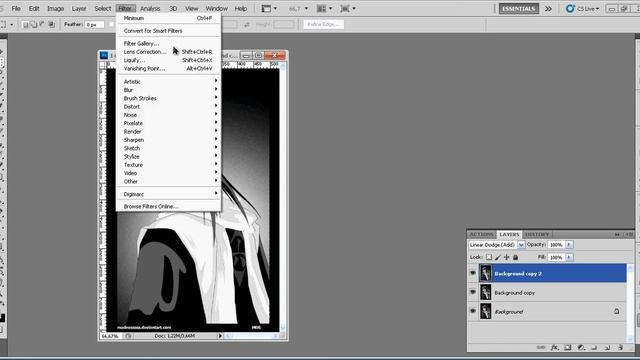Click the Lock transparent pixels icon
This screenshot has height=360, width=640.
click(x=489, y=257)
